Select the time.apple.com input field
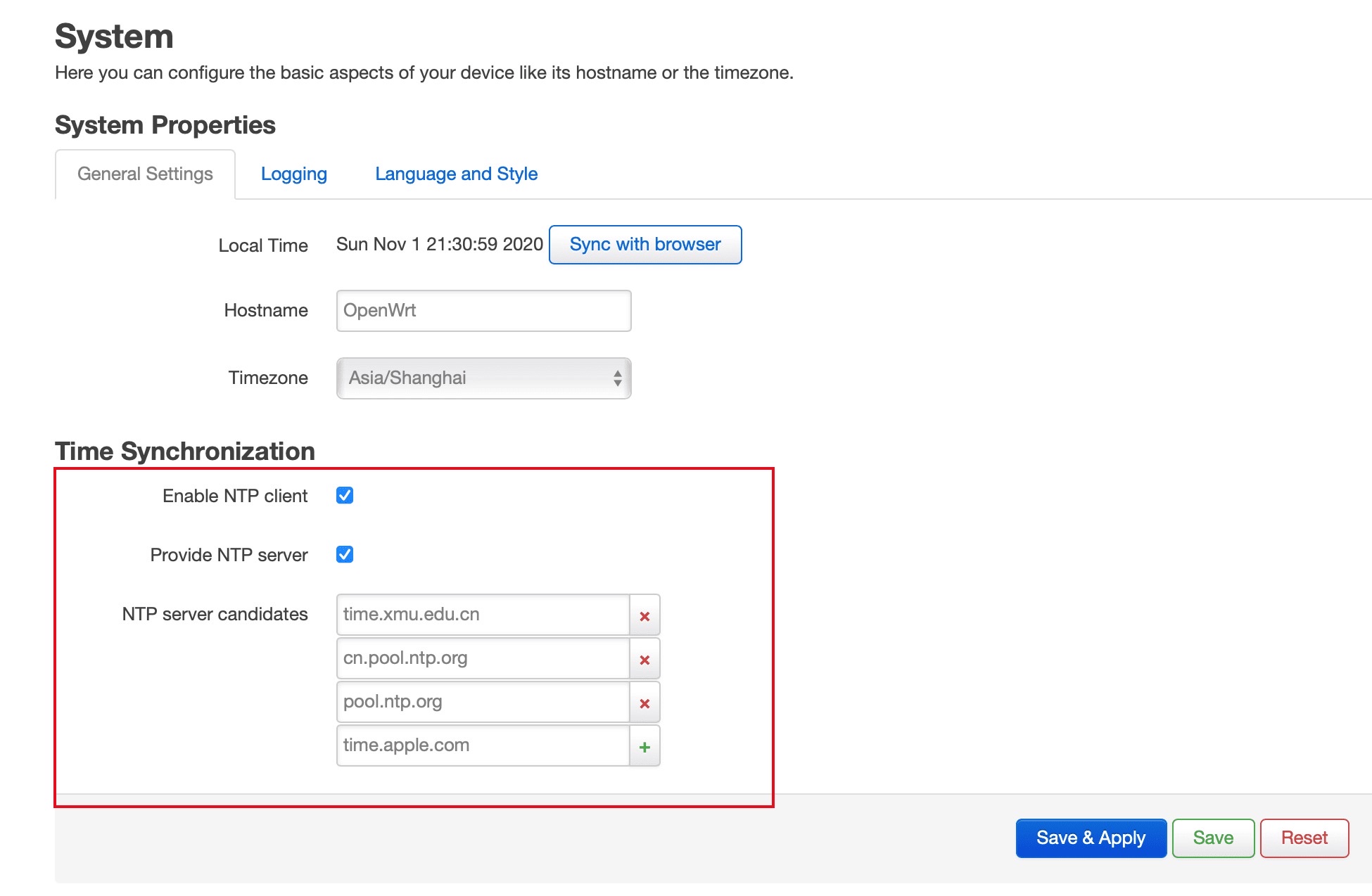1372x896 pixels. [483, 745]
